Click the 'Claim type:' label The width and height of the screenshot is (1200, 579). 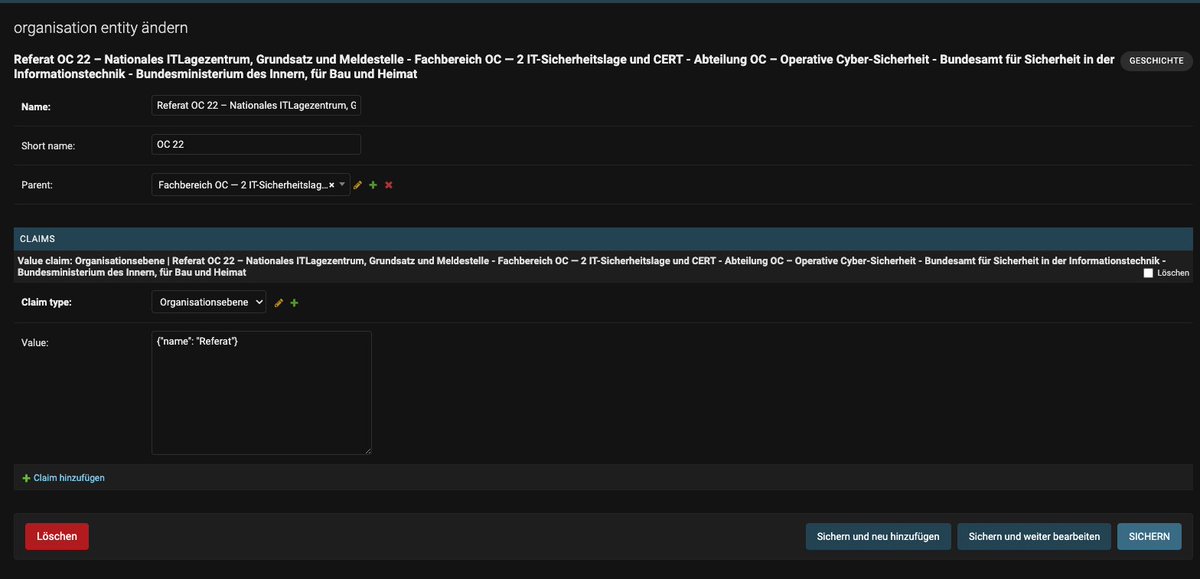[x=46, y=302]
